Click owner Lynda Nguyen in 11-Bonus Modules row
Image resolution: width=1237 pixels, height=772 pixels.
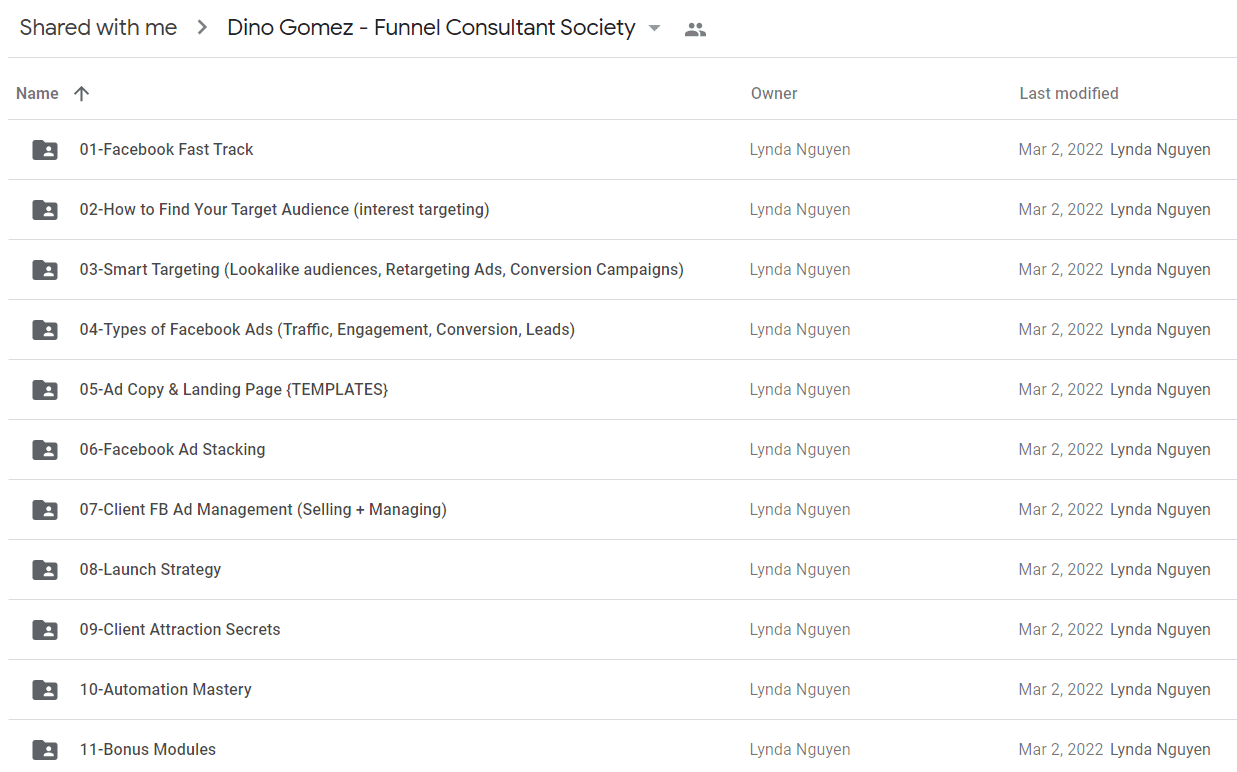800,749
